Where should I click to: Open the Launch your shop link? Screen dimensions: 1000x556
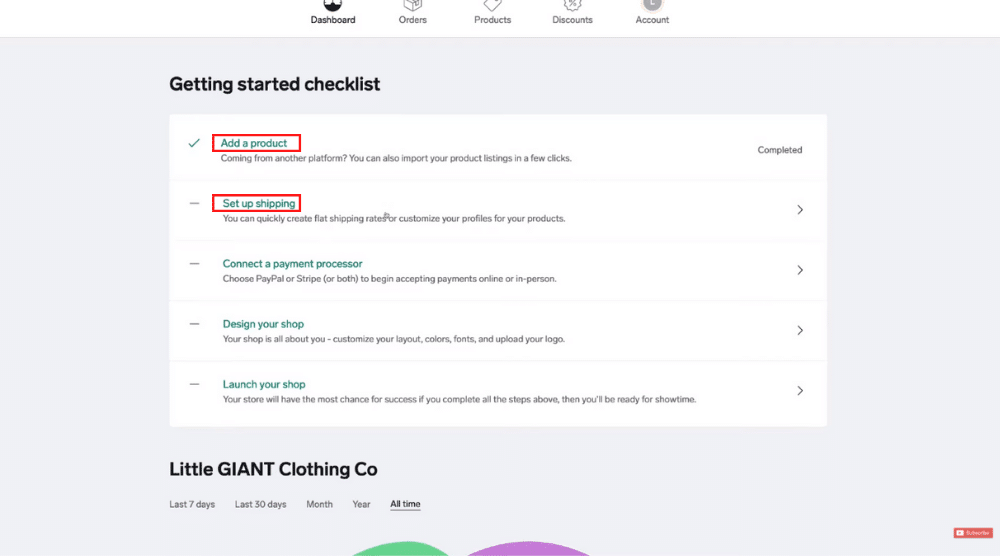click(264, 384)
